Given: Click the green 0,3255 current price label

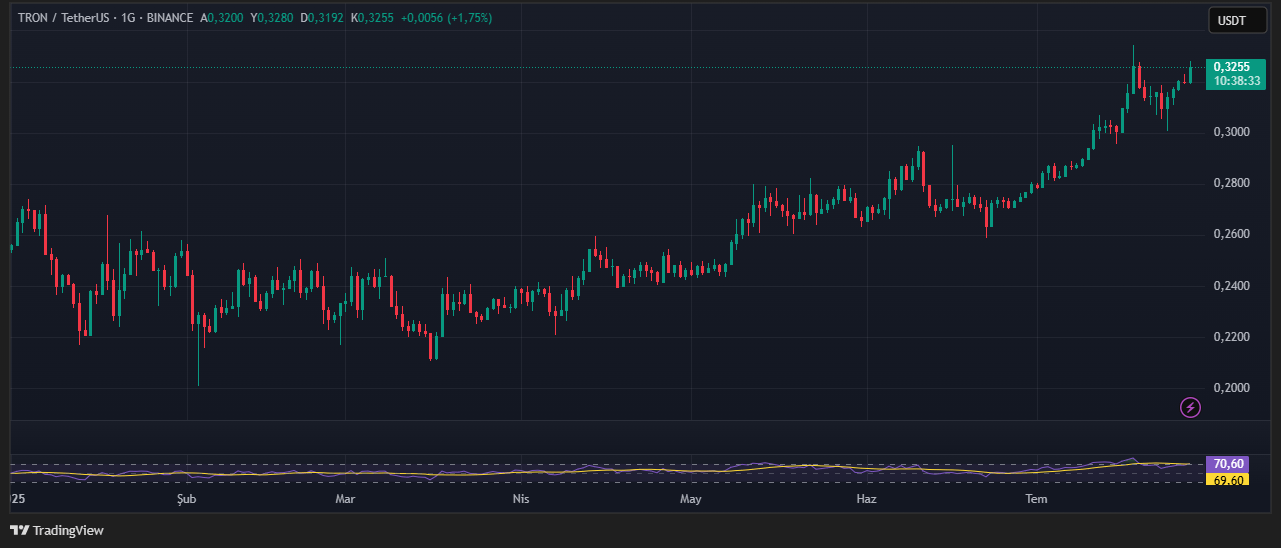Looking at the screenshot, I should click(x=1235, y=67).
